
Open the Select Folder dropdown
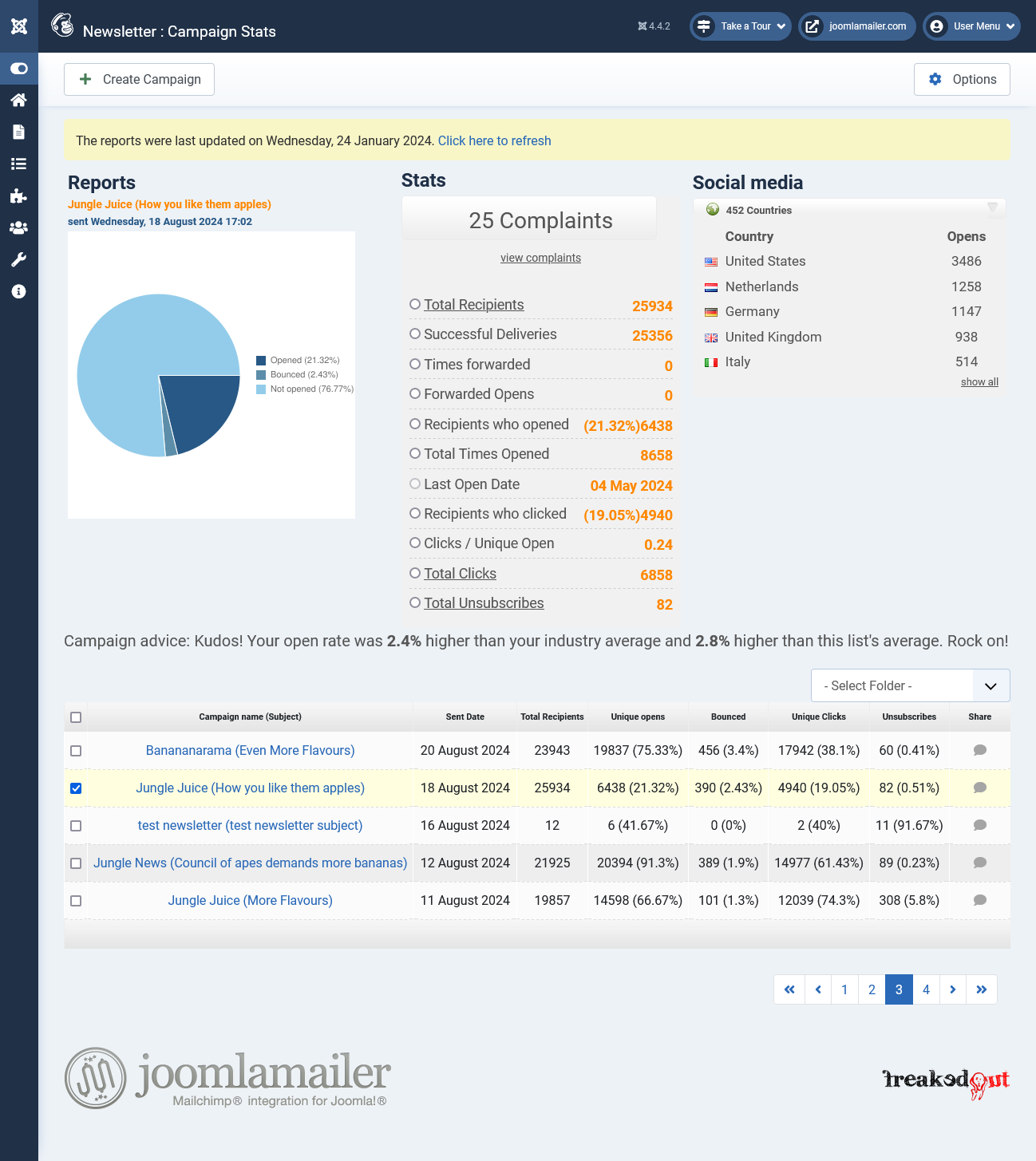pos(910,685)
